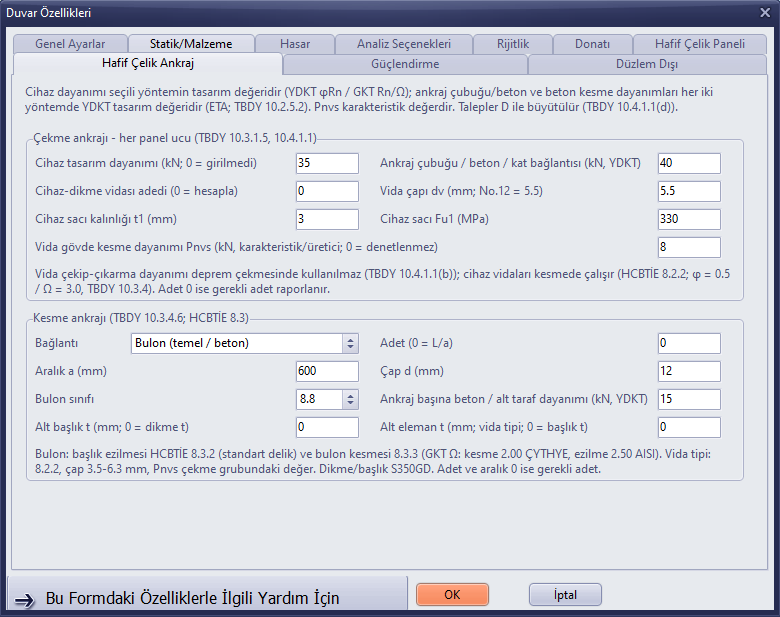Click the Çap d (mm) field
Image resolution: width=780 pixels, height=617 pixels.
[x=689, y=371]
